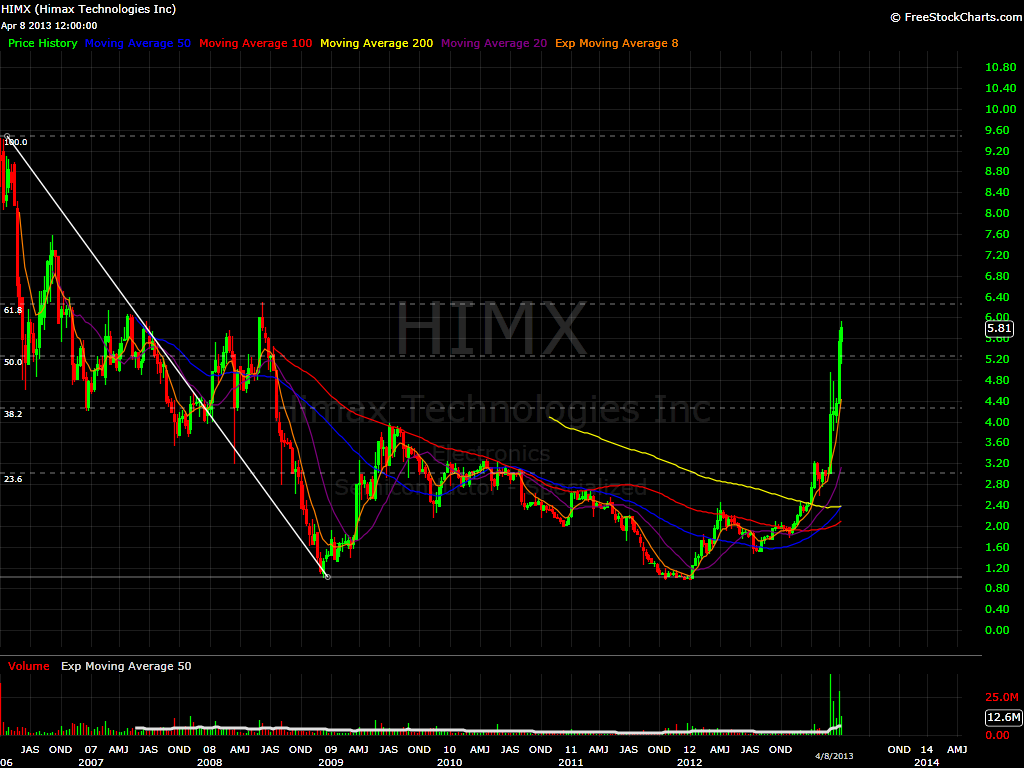The width and height of the screenshot is (1024, 768).
Task: Select the 38.2 Fibonacci level label
Action: [13, 414]
